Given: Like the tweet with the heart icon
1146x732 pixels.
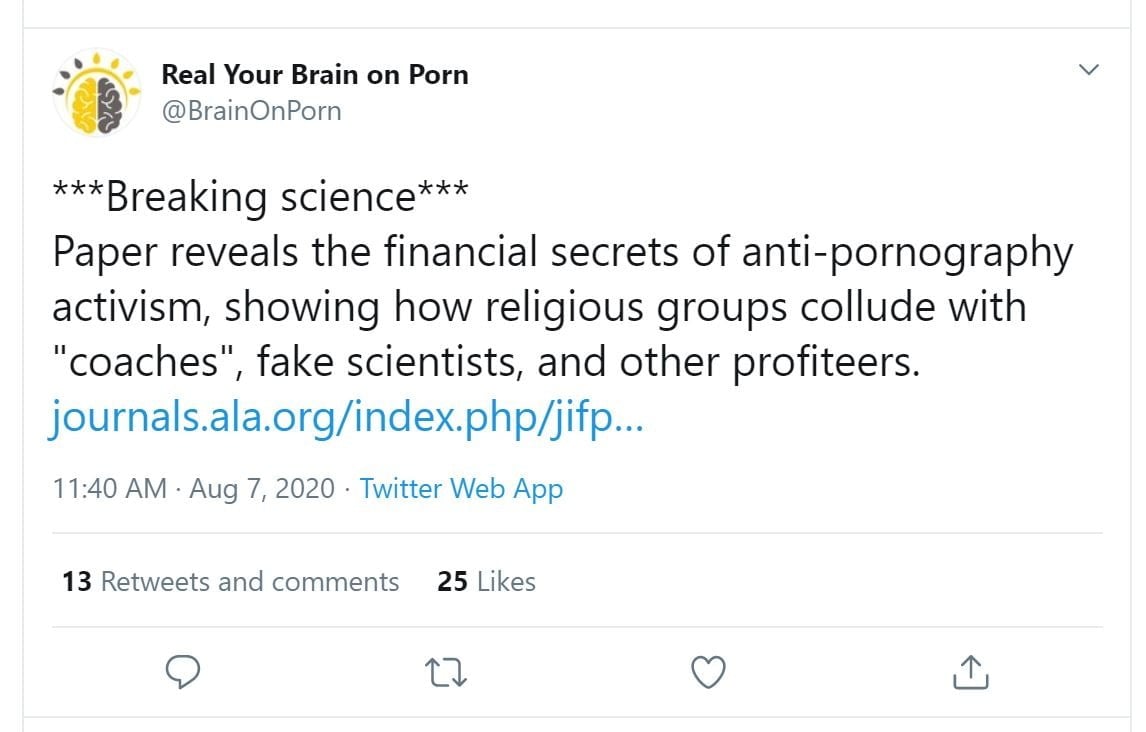Looking at the screenshot, I should click(709, 673).
